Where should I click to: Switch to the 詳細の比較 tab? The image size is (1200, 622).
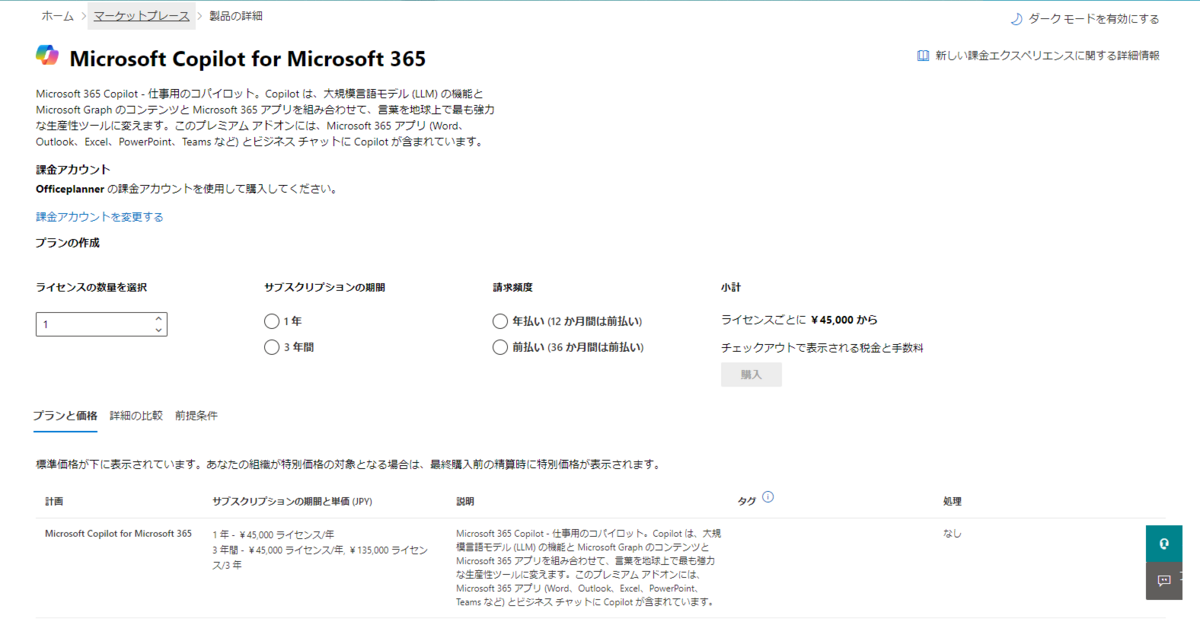point(136,415)
